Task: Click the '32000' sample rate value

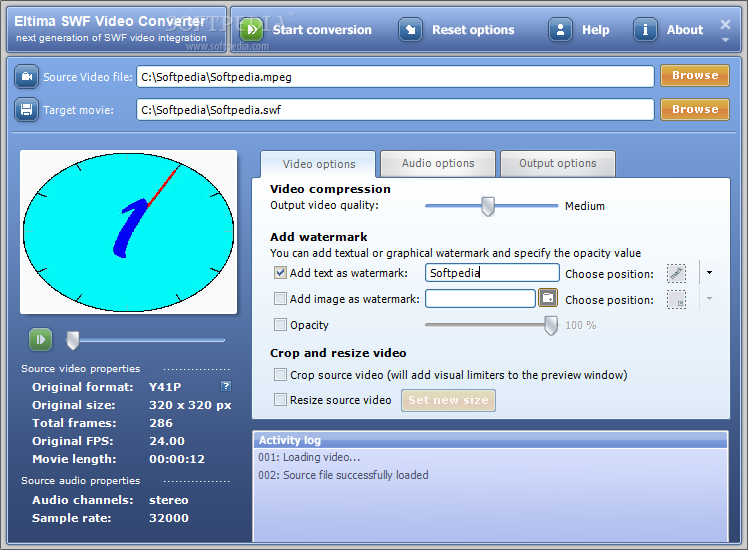Action: [x=168, y=518]
